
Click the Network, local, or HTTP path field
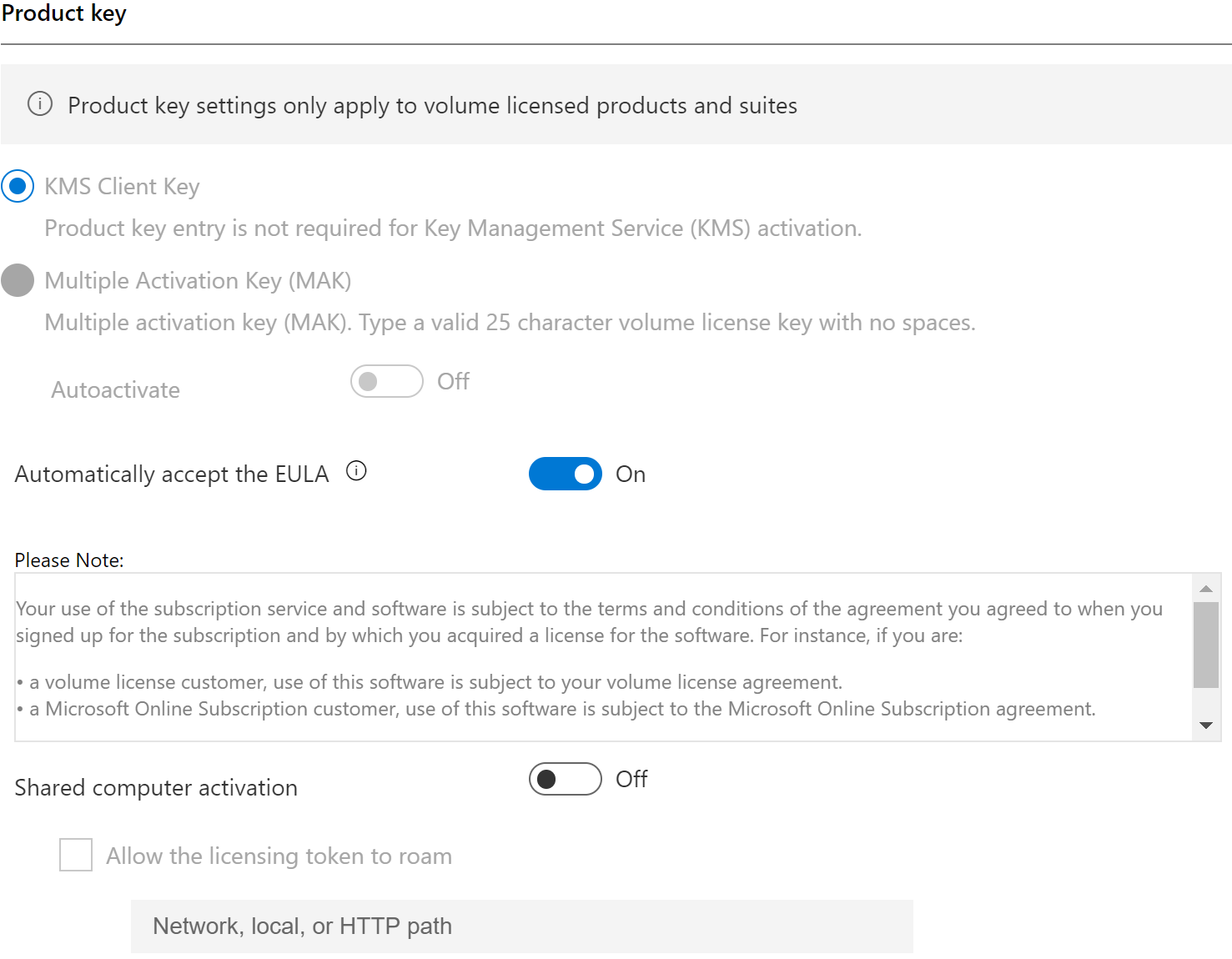click(522, 926)
